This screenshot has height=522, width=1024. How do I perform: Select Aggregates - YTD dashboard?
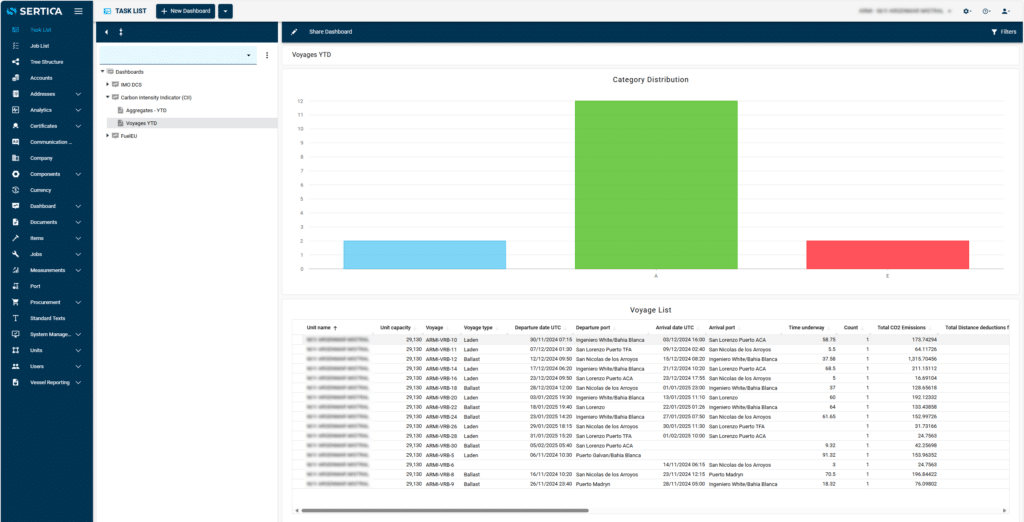[x=146, y=110]
